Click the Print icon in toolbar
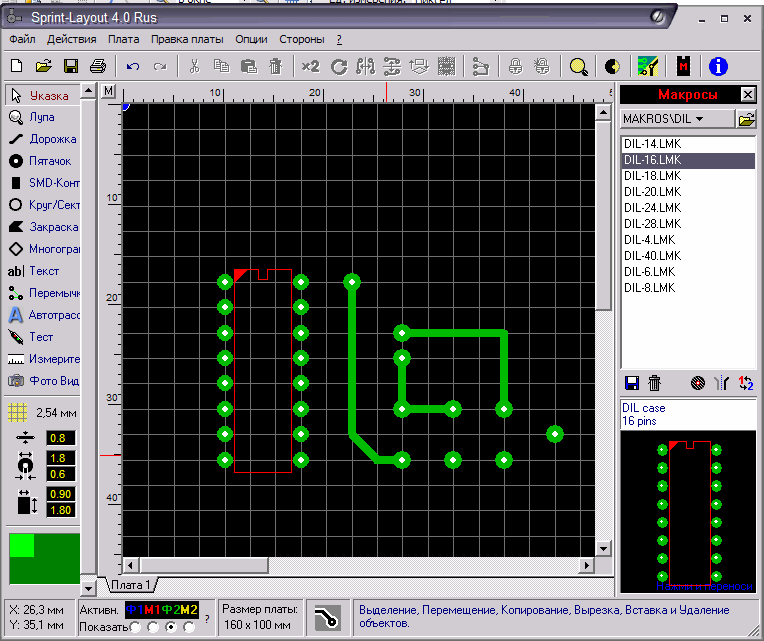Viewport: 764px width, 641px height. (98, 66)
